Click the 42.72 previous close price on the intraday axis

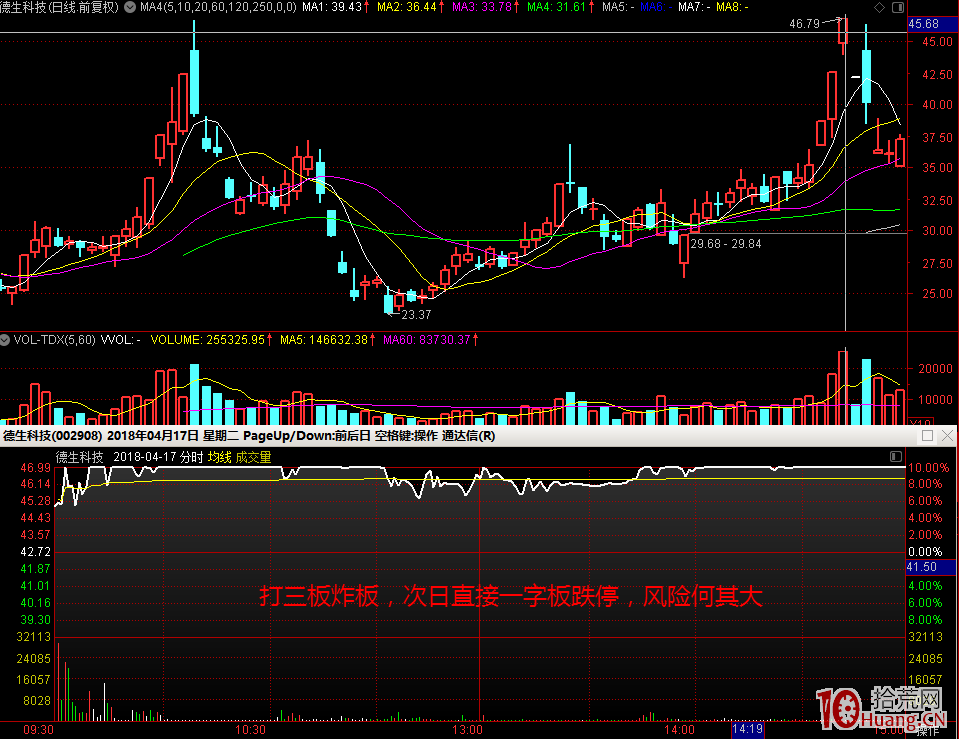35,552
